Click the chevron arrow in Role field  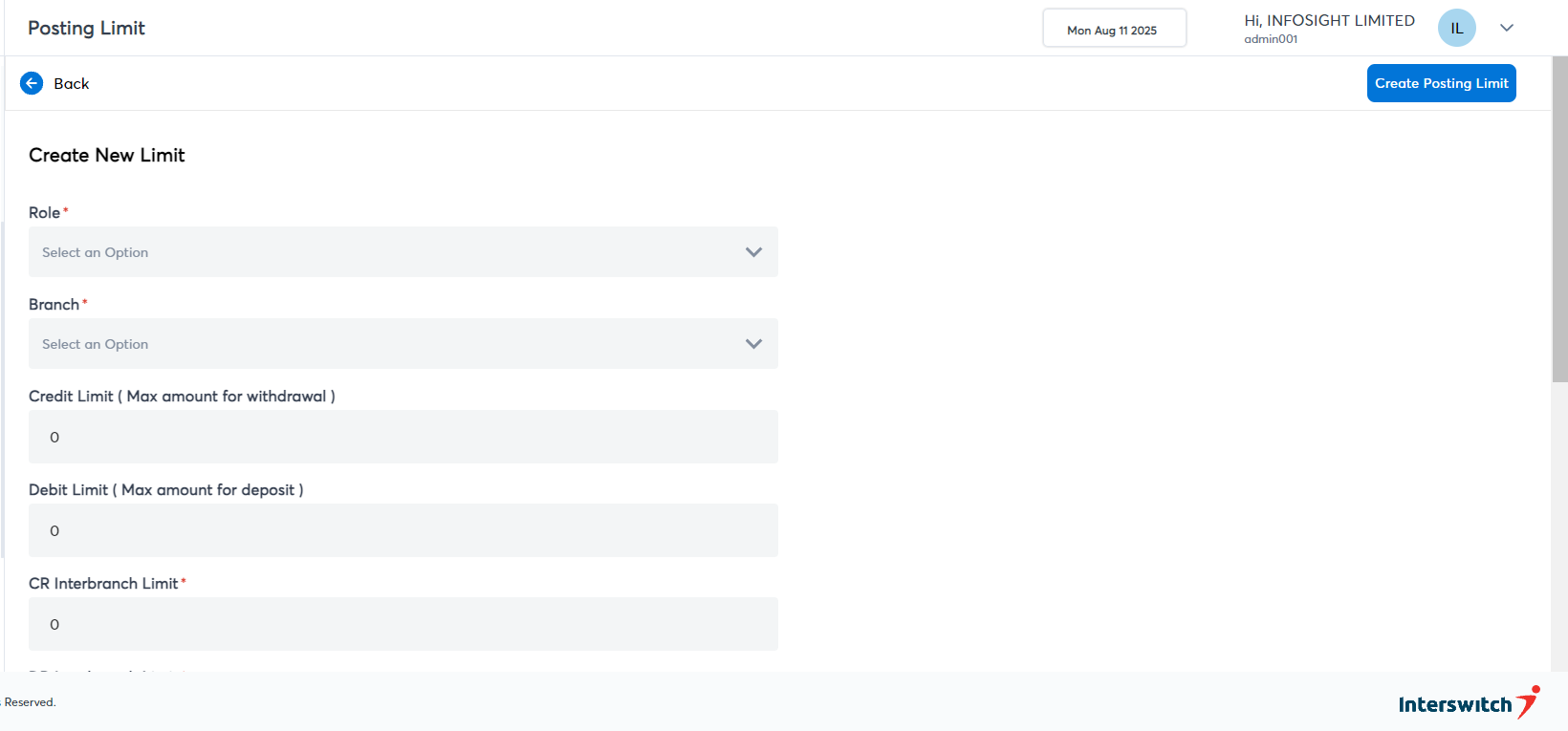[x=753, y=252]
